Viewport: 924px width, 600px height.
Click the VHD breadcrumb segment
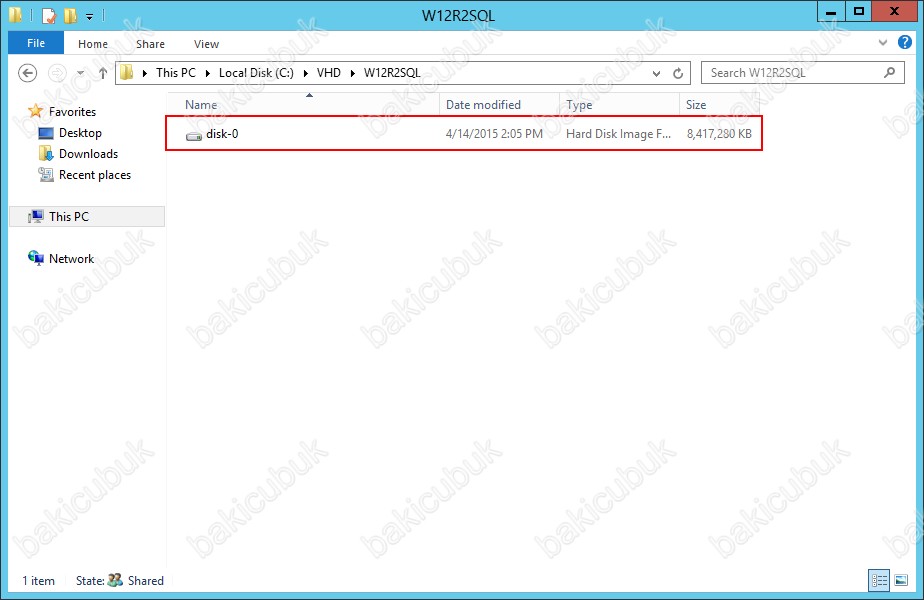[328, 72]
